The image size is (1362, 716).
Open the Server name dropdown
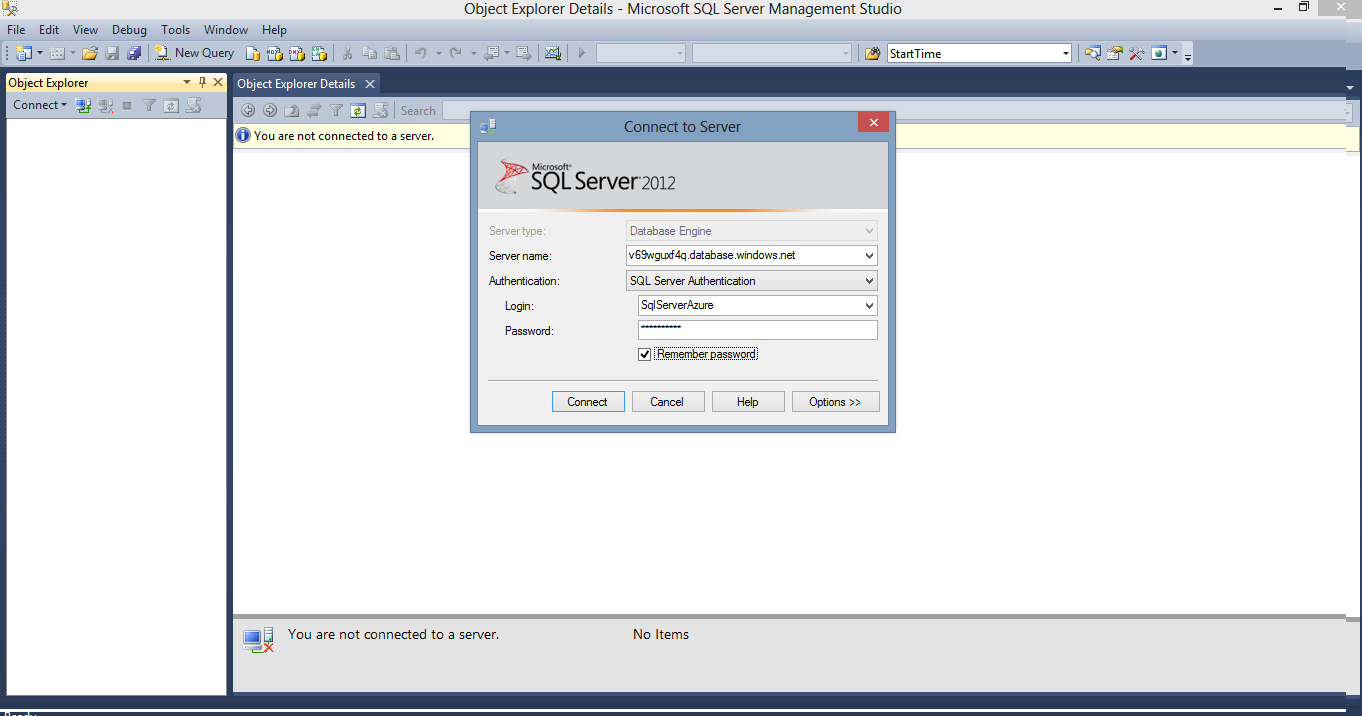point(868,255)
